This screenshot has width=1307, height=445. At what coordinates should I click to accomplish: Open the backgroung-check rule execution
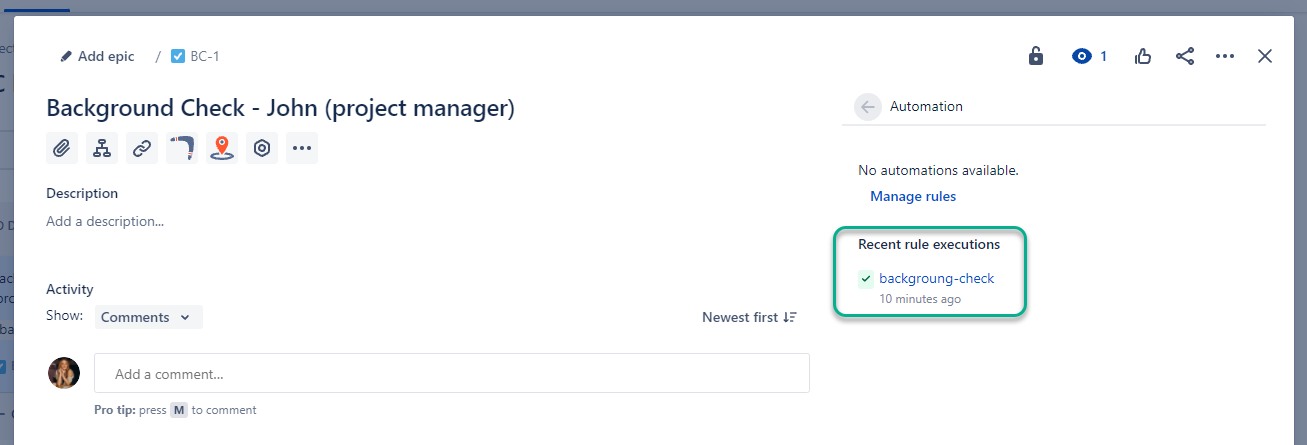coord(936,279)
